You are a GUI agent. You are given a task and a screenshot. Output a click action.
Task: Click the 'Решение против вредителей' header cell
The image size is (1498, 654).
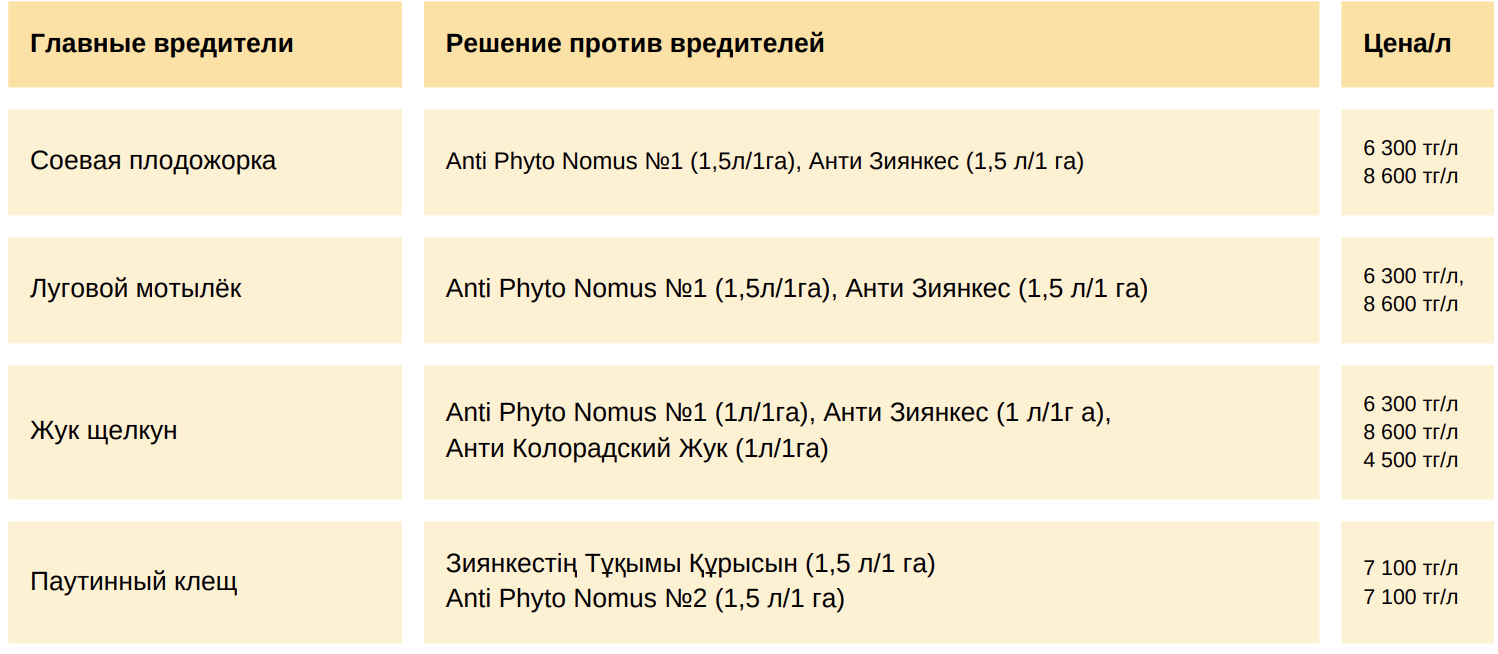(x=871, y=44)
